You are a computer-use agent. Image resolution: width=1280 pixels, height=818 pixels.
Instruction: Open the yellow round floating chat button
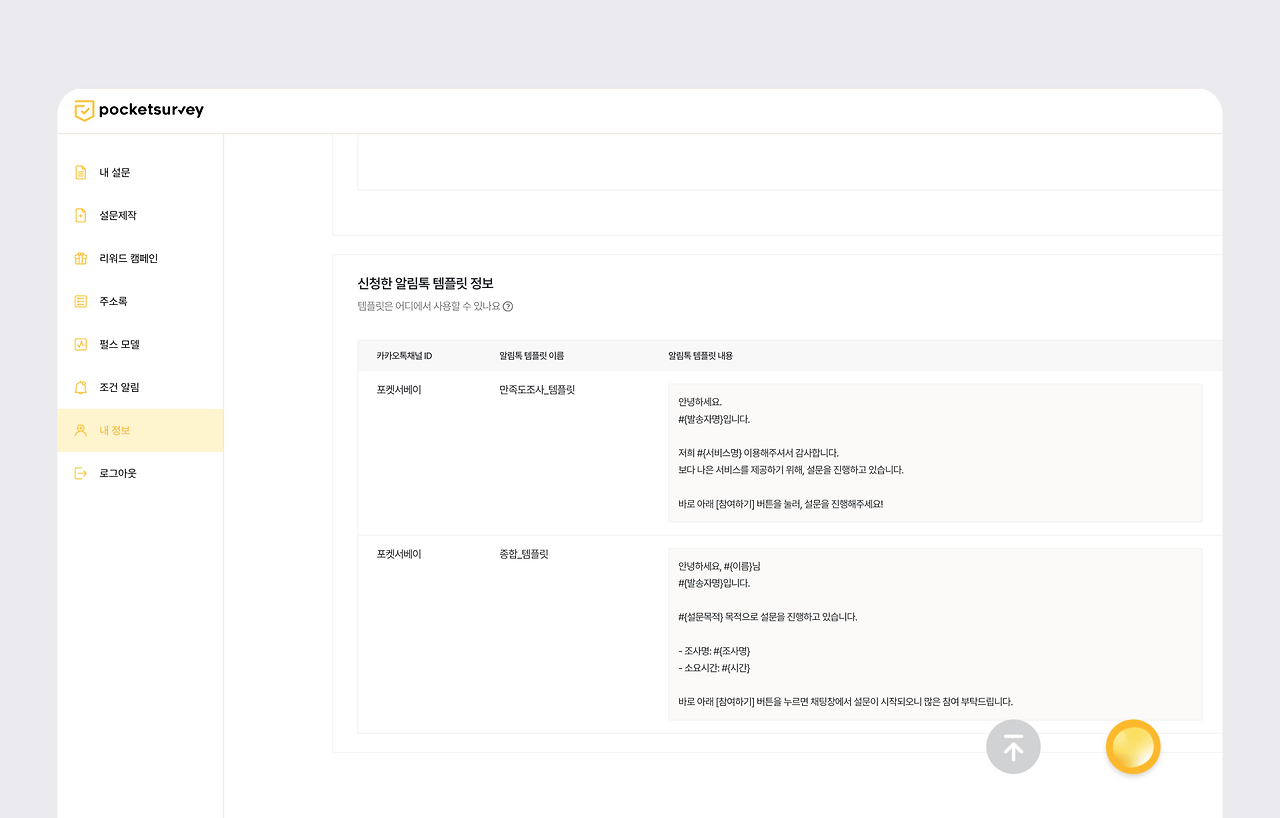click(x=1133, y=747)
